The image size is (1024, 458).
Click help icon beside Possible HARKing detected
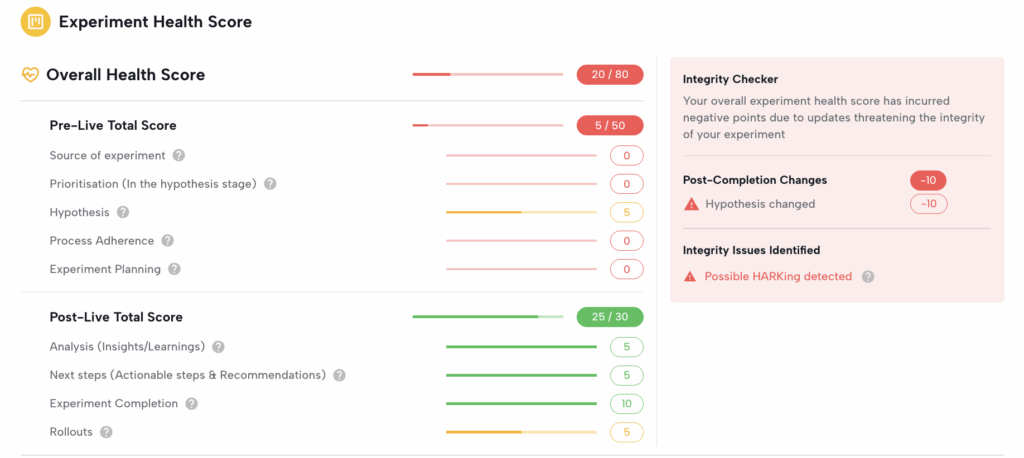click(x=867, y=276)
